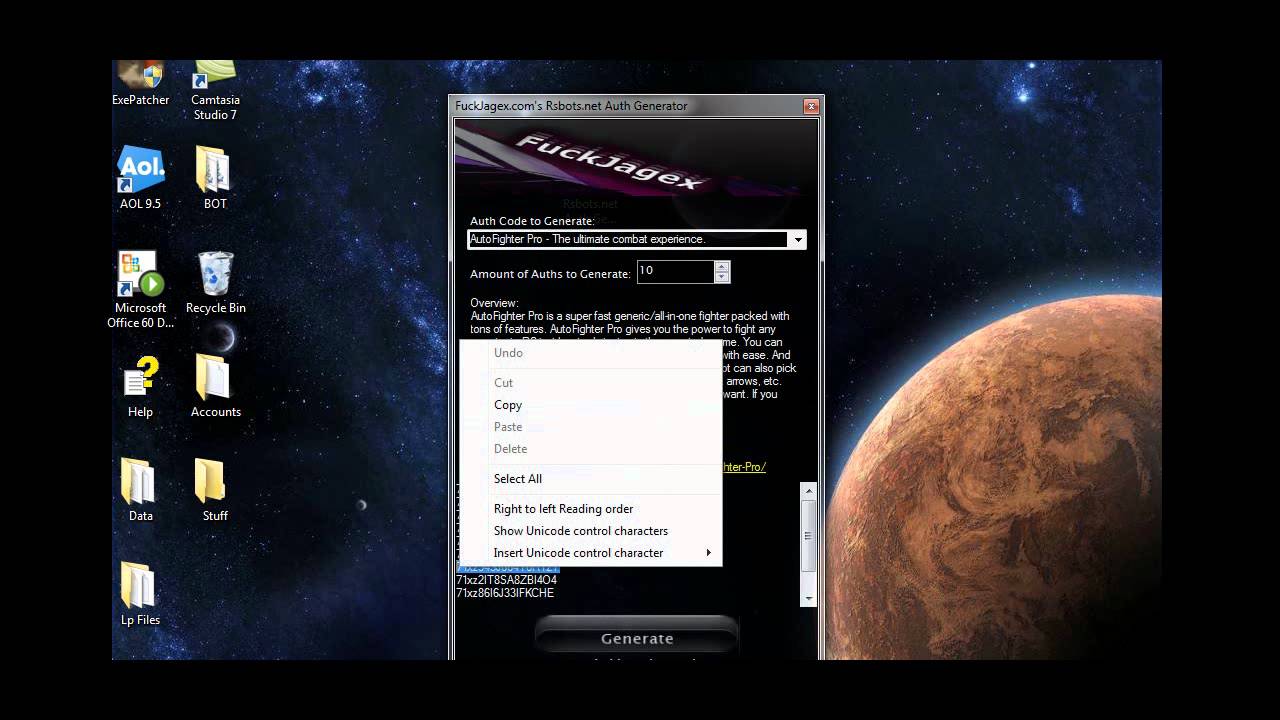Click the Amount of Auths input field

[x=675, y=271]
